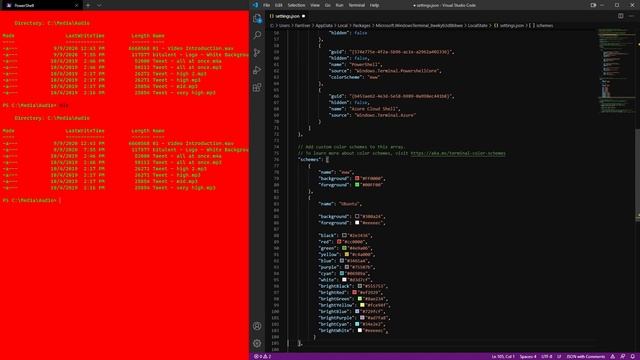Click the VS Code logo icon
The width and height of the screenshot is (640, 360).
coord(256,5)
